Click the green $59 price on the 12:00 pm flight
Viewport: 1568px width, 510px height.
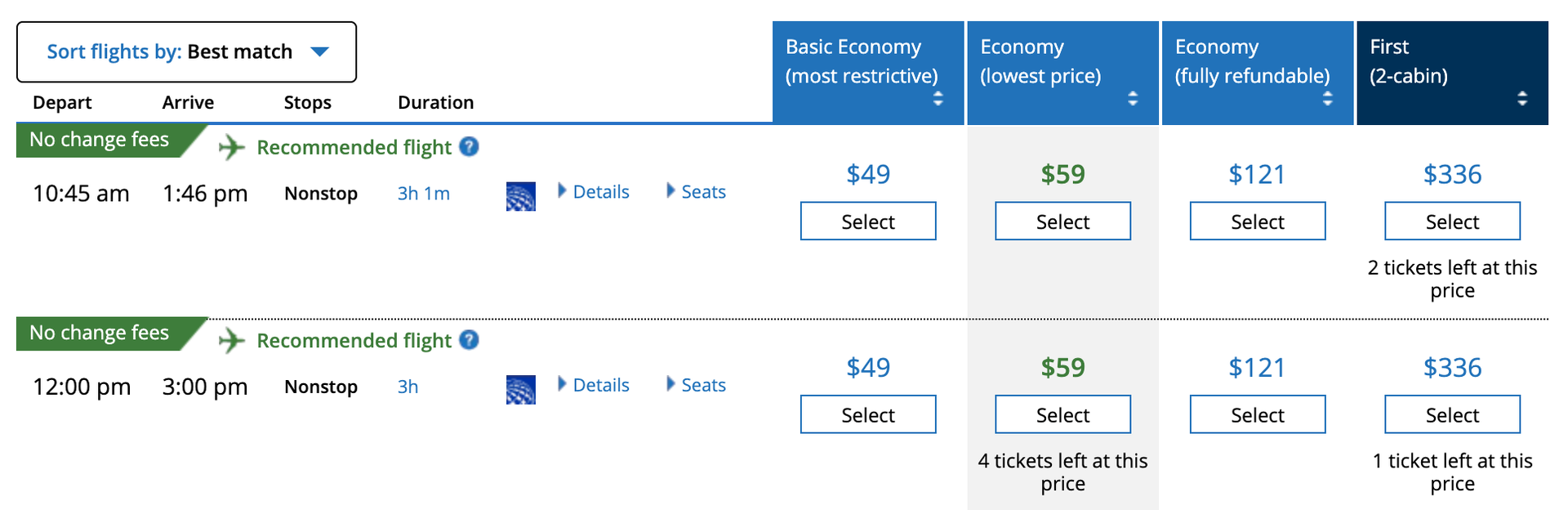1062,368
